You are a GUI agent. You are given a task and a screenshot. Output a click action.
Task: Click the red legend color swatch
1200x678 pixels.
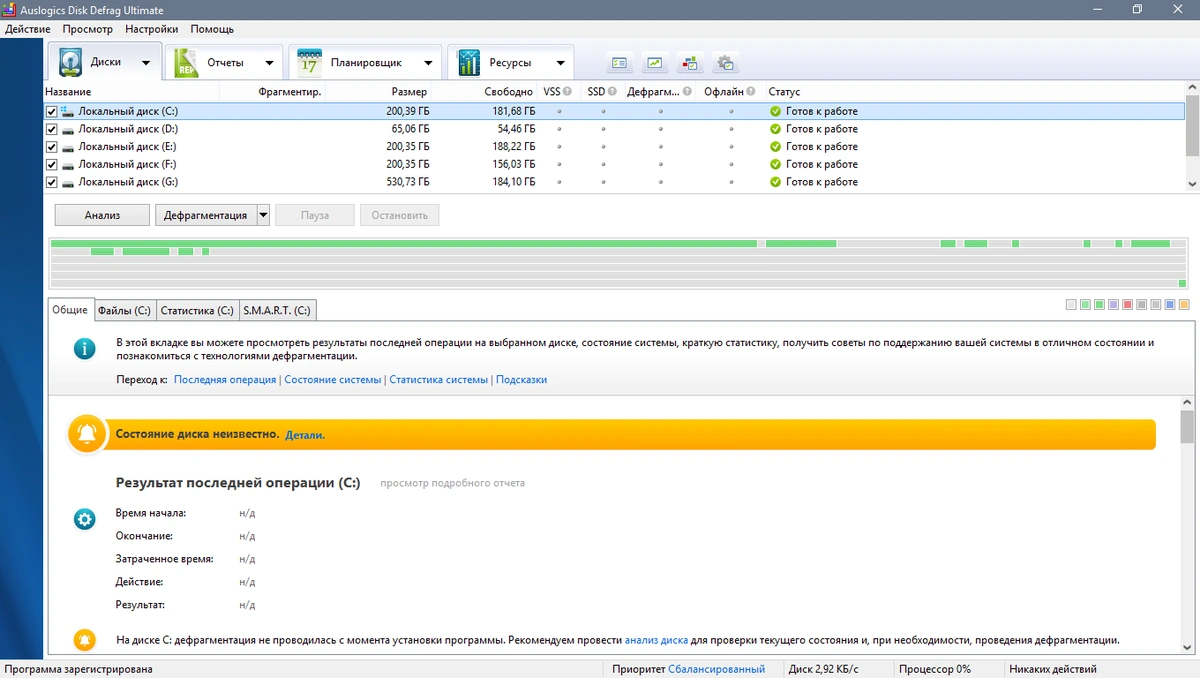coord(1128,305)
